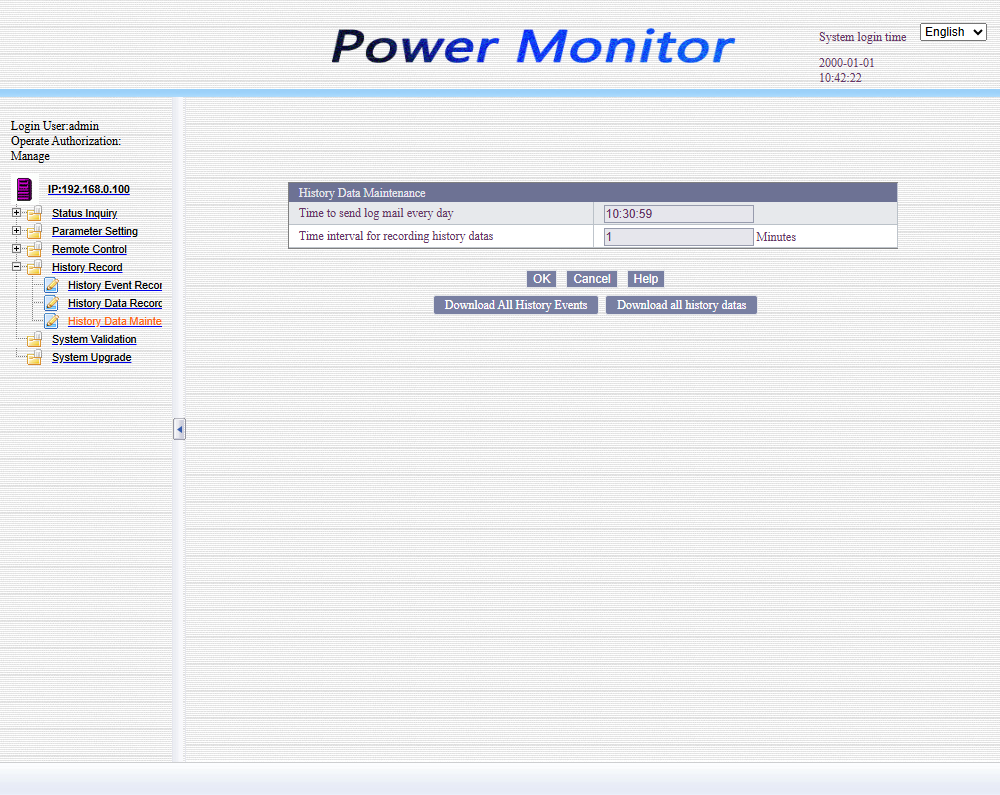Click the Status Inquiry folder icon

pyautogui.click(x=35, y=213)
